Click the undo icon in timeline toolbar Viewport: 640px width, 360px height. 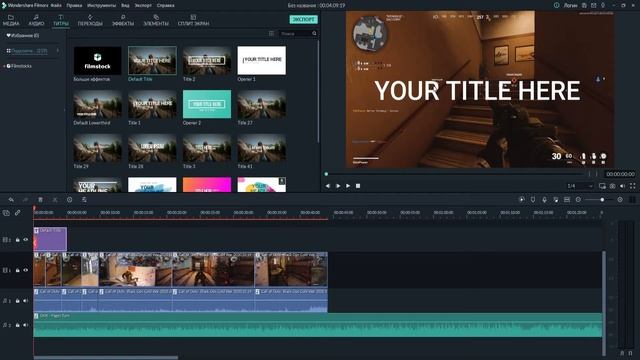coord(11,200)
